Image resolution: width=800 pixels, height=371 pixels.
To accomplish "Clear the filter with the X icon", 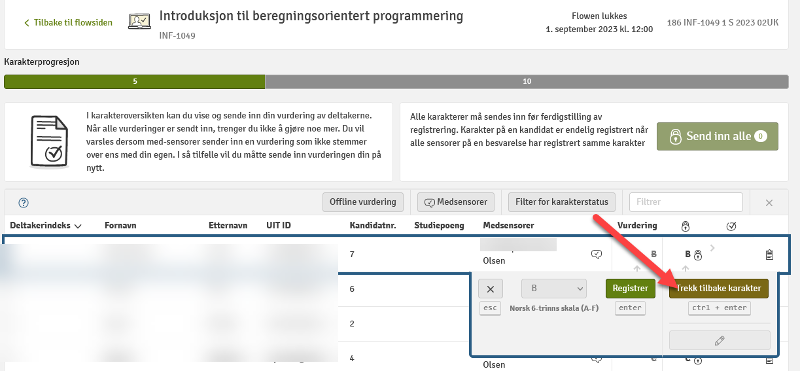I will 769,203.
